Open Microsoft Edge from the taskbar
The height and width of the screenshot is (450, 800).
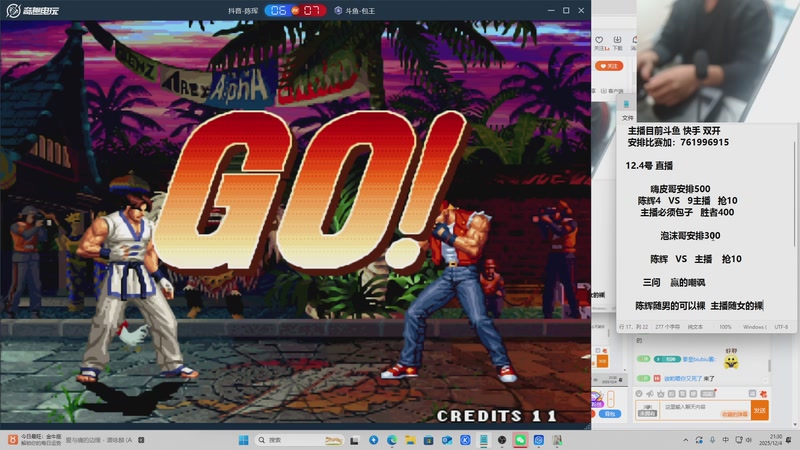[x=392, y=440]
